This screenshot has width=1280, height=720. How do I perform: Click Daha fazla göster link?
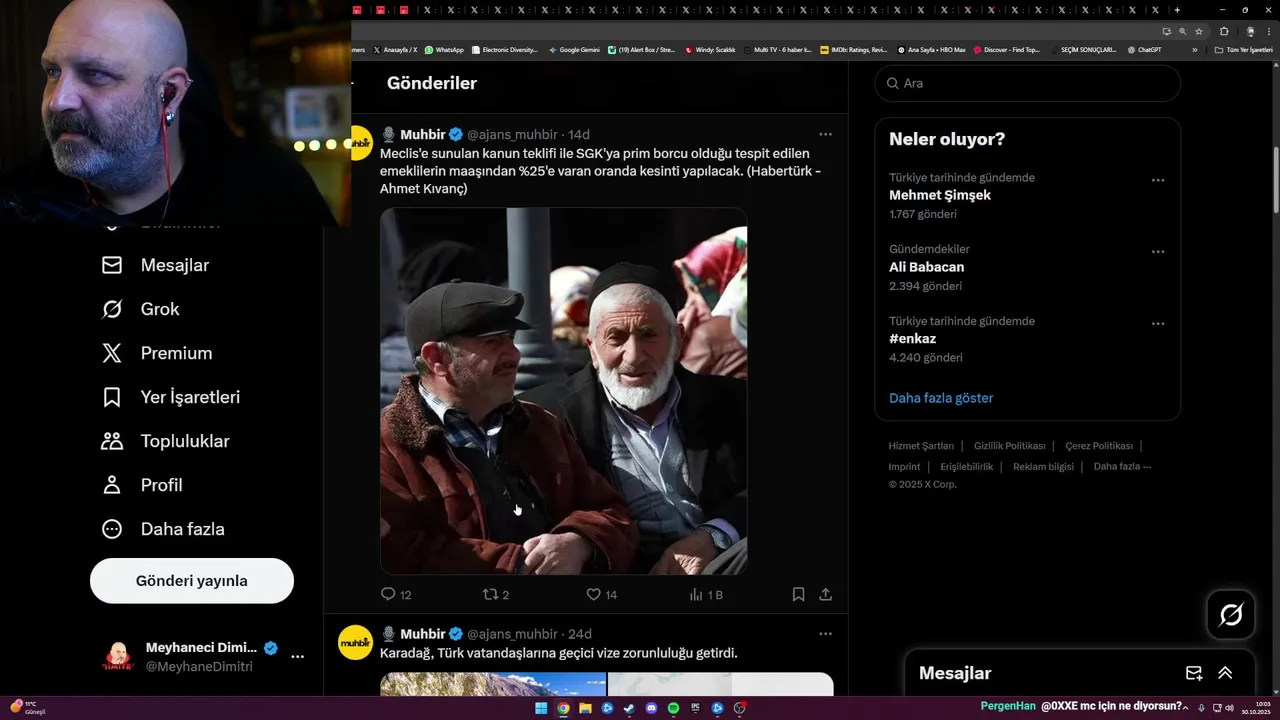[941, 398]
